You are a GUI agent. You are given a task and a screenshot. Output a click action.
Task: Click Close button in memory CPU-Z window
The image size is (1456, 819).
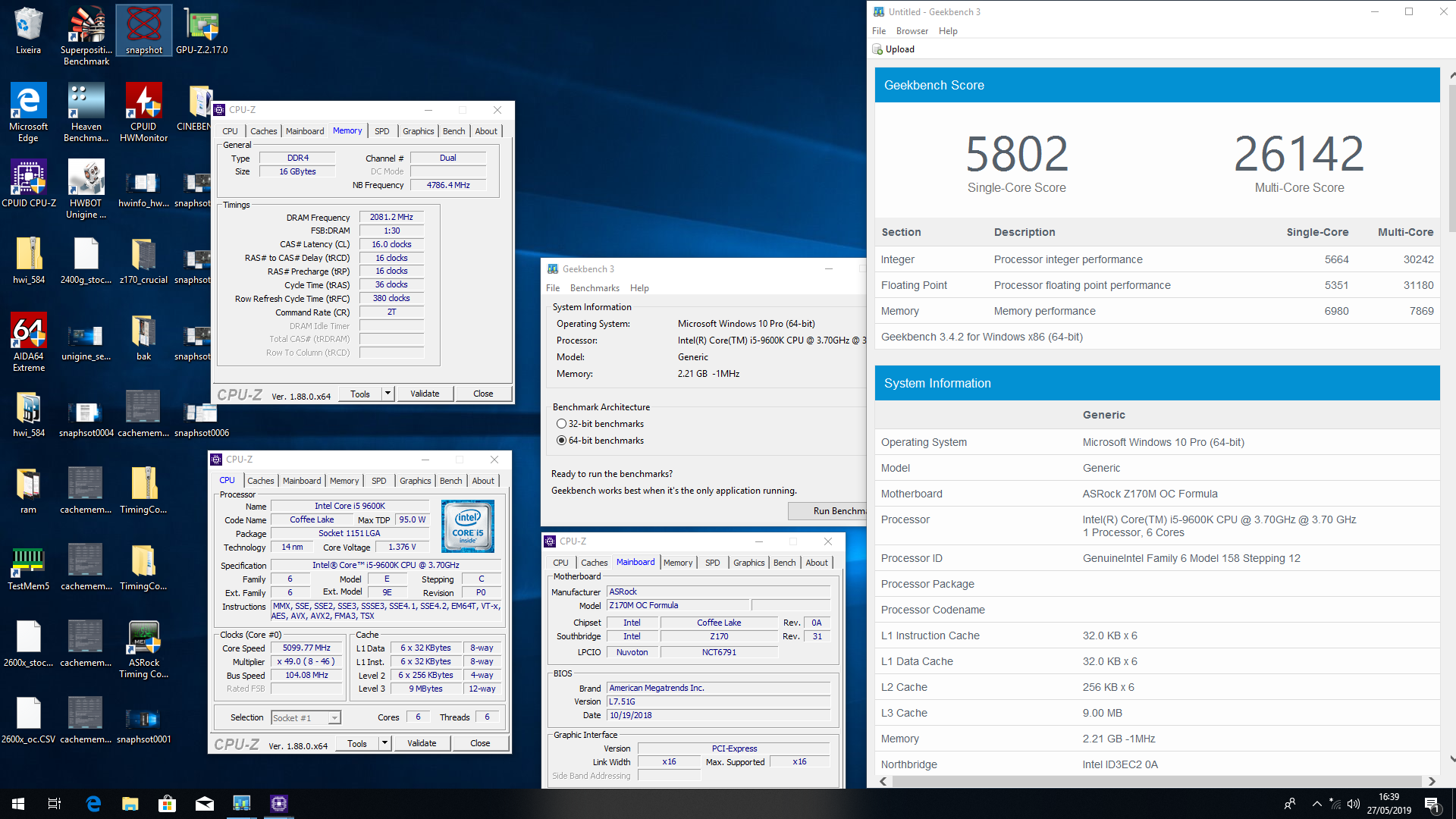pos(483,394)
